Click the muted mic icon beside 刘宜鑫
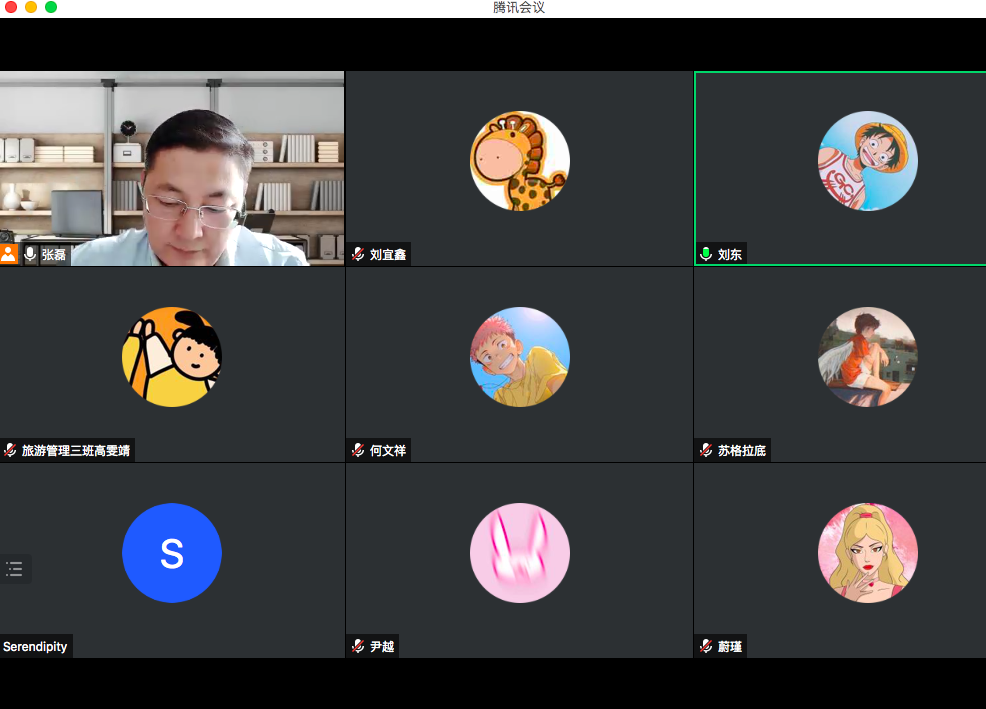This screenshot has height=709, width=986. pyautogui.click(x=358, y=254)
